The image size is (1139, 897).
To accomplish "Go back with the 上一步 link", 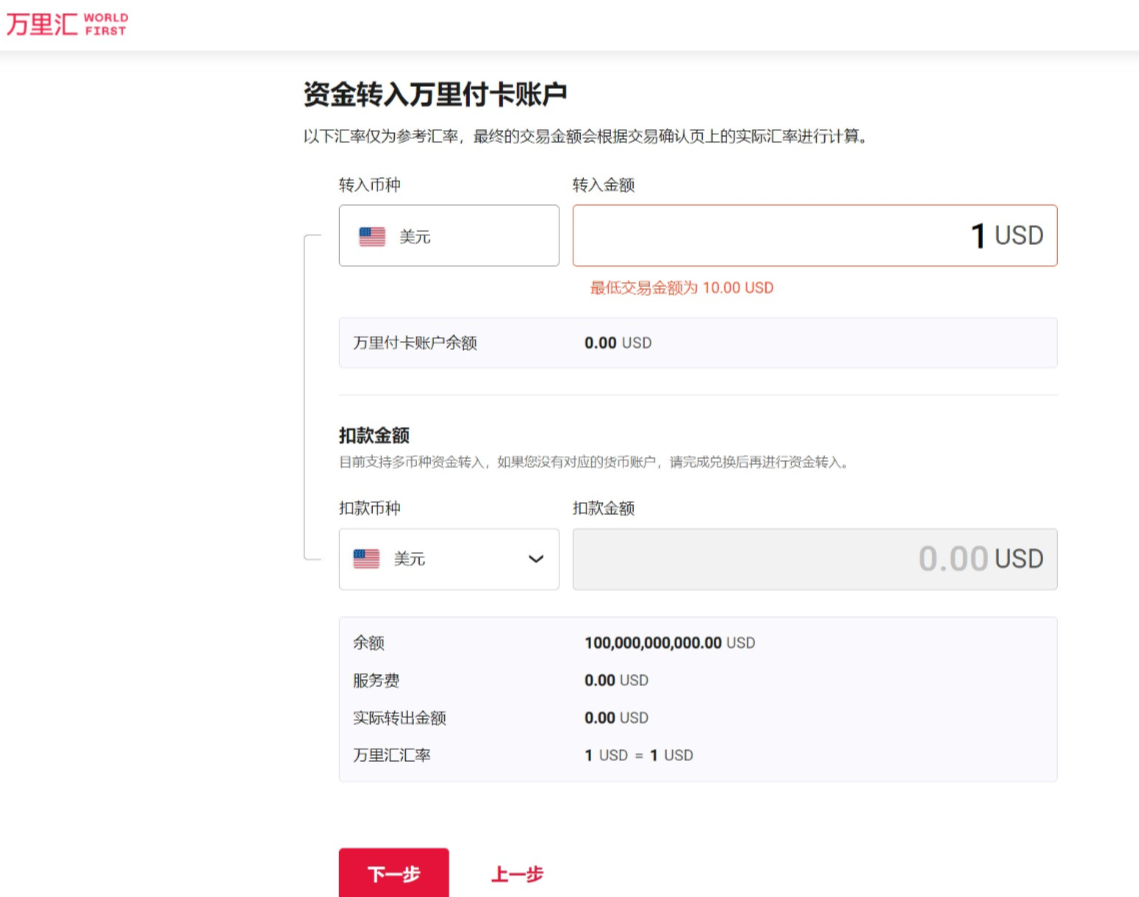I will pos(517,874).
